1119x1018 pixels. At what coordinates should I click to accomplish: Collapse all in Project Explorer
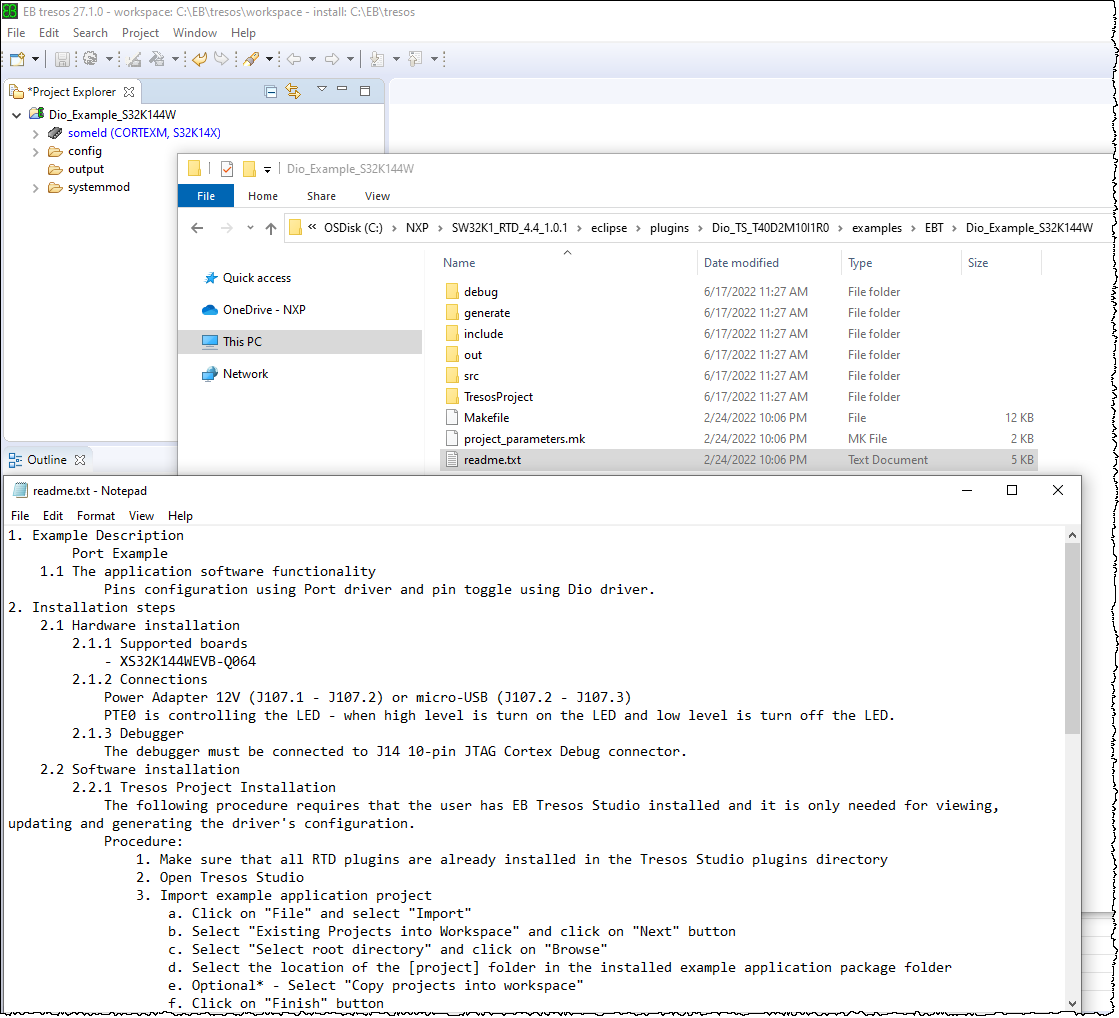[x=271, y=92]
